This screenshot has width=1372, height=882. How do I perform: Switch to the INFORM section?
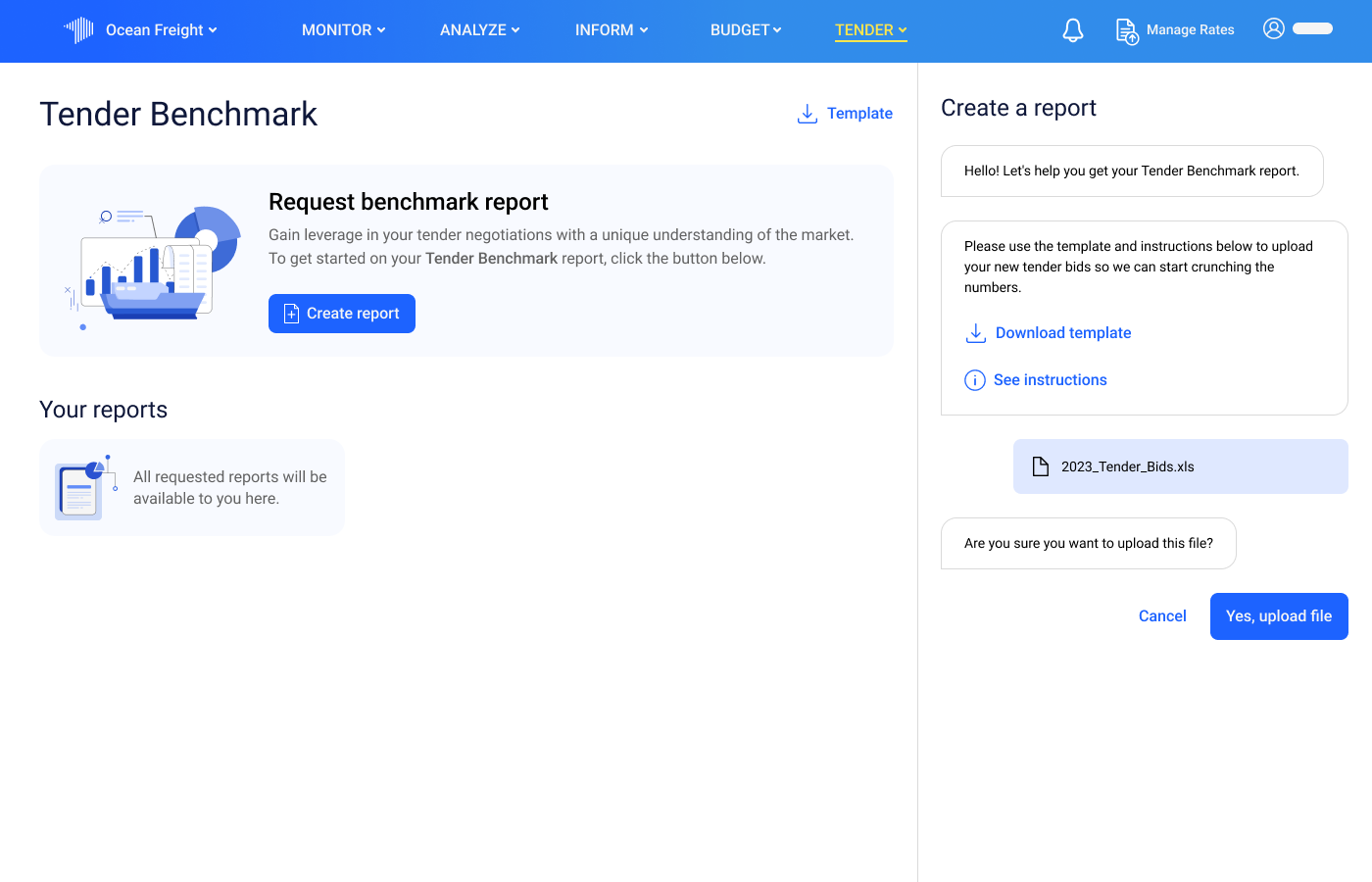pyautogui.click(x=611, y=29)
